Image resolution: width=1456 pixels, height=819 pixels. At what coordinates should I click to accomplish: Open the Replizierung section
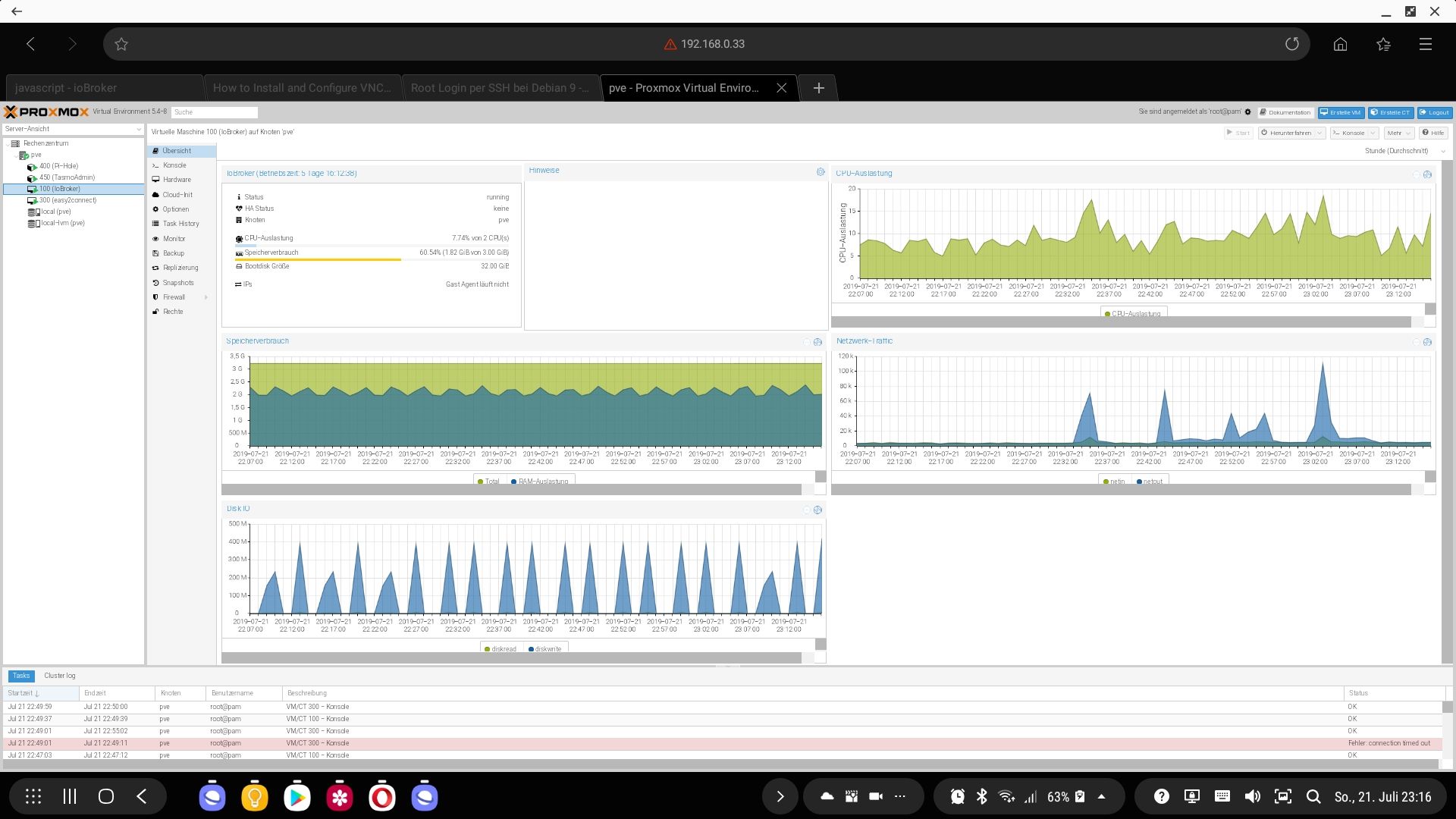pos(180,268)
